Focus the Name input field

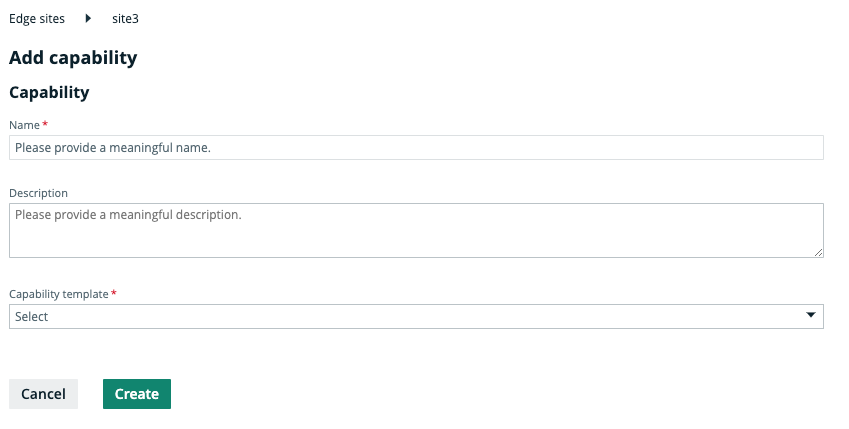coord(416,148)
